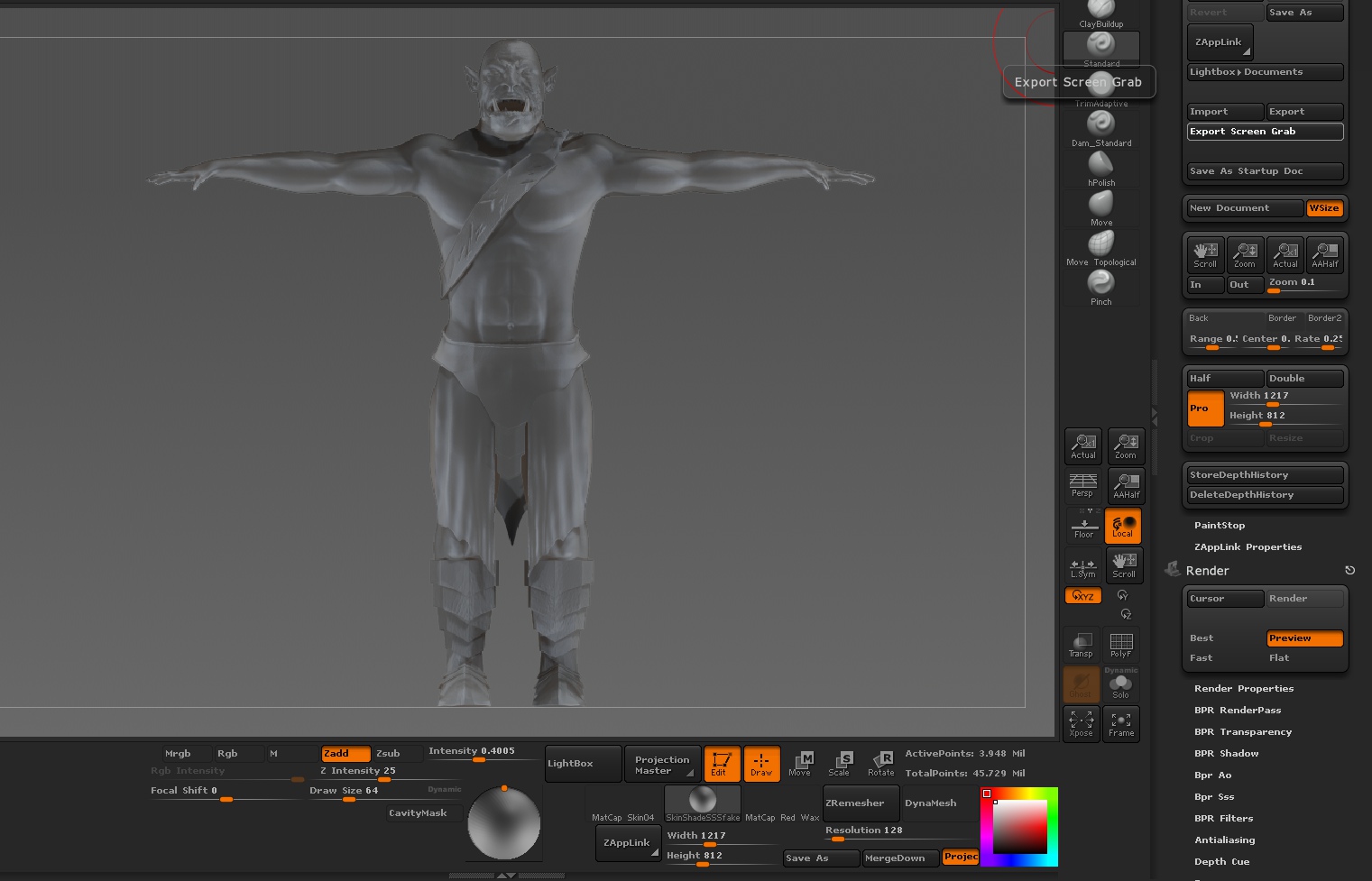Screen dimensions: 1372x881
Task: Click ZRemesher button
Action: coord(861,803)
